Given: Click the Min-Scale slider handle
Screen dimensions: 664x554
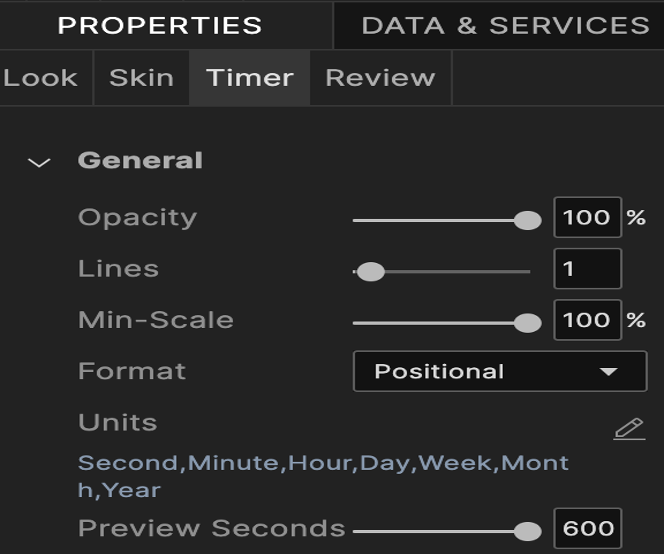Looking at the screenshot, I should (x=527, y=322).
